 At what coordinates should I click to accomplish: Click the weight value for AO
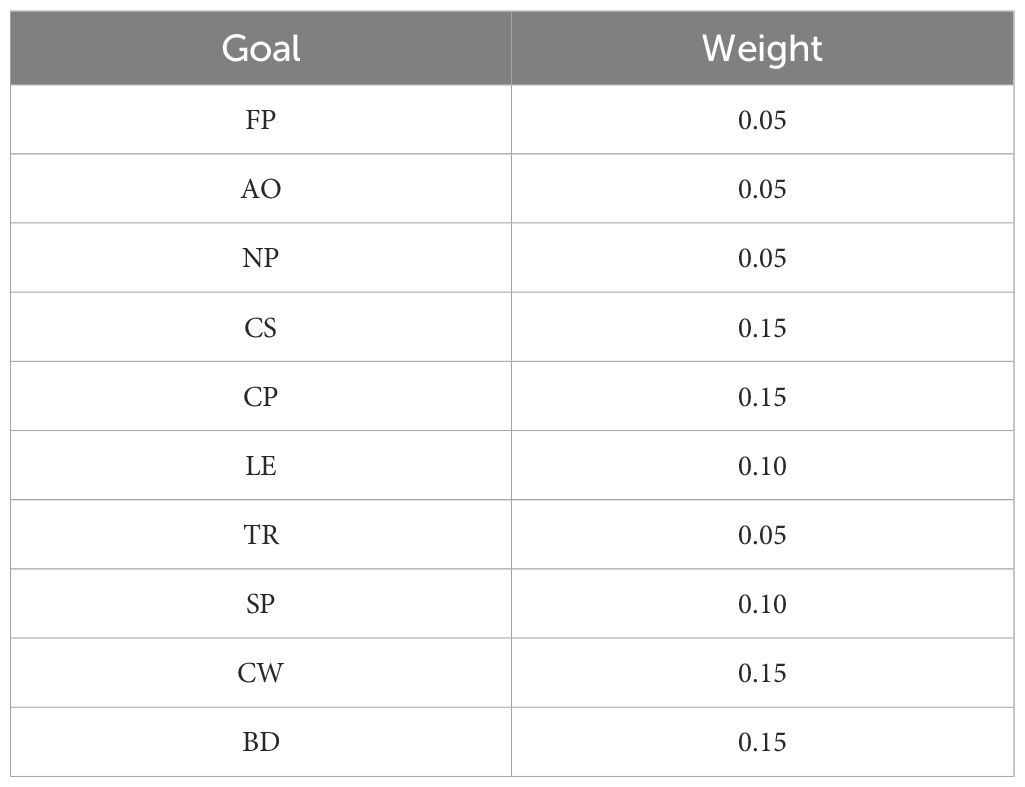(762, 189)
